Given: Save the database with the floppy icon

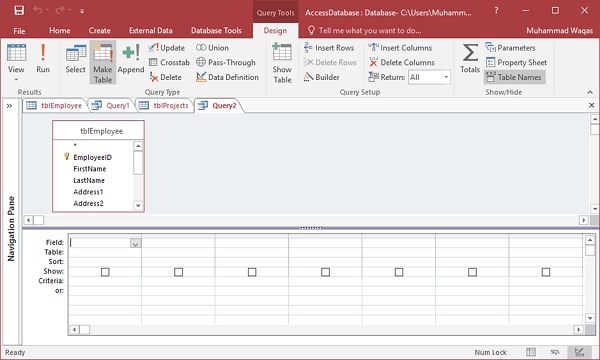Looking at the screenshot, I should (x=19, y=10).
